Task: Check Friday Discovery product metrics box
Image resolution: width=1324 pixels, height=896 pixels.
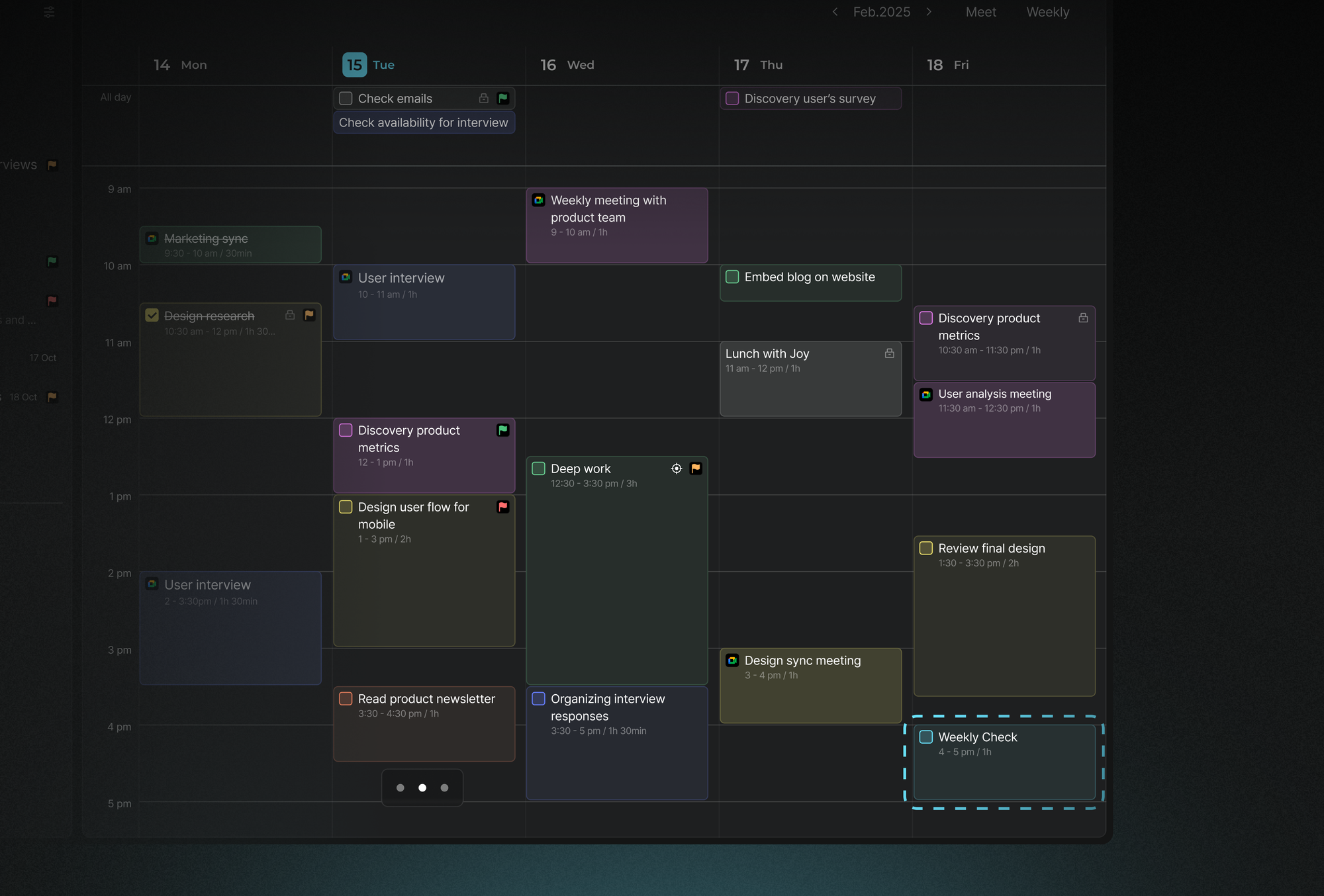Action: point(926,318)
